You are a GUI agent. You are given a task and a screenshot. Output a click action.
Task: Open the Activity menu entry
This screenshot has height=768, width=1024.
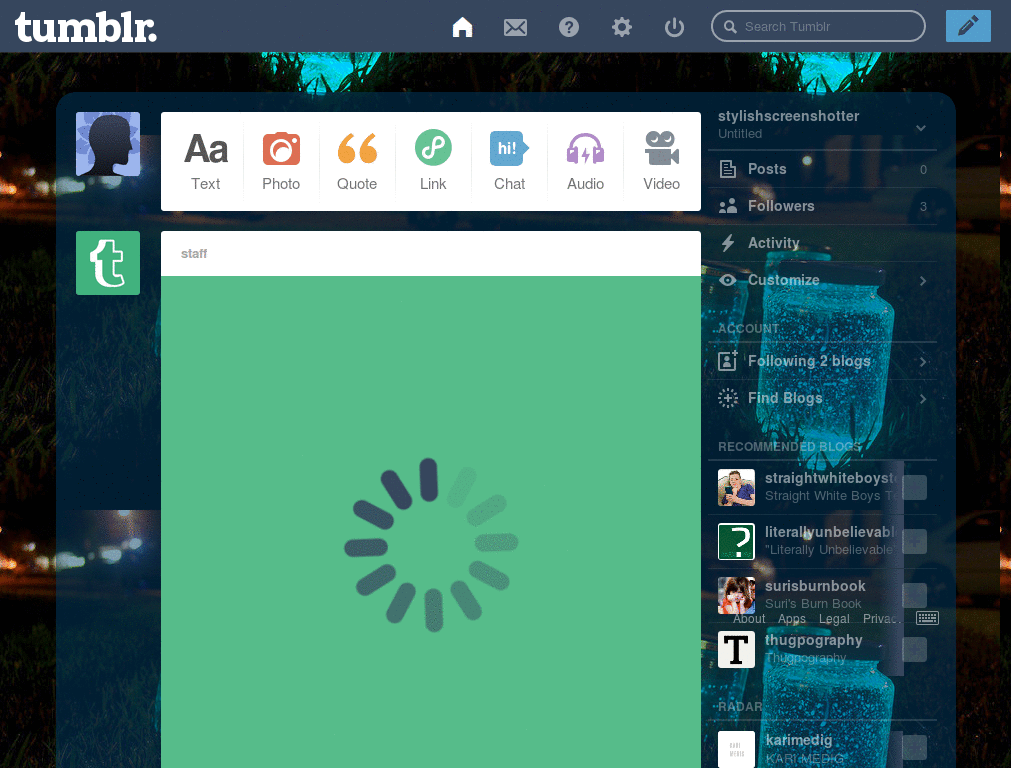click(822, 243)
